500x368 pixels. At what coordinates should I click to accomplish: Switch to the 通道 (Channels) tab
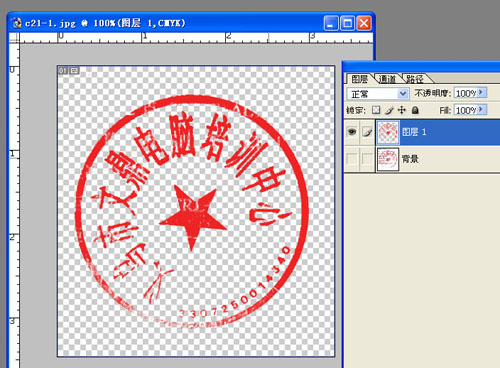387,79
